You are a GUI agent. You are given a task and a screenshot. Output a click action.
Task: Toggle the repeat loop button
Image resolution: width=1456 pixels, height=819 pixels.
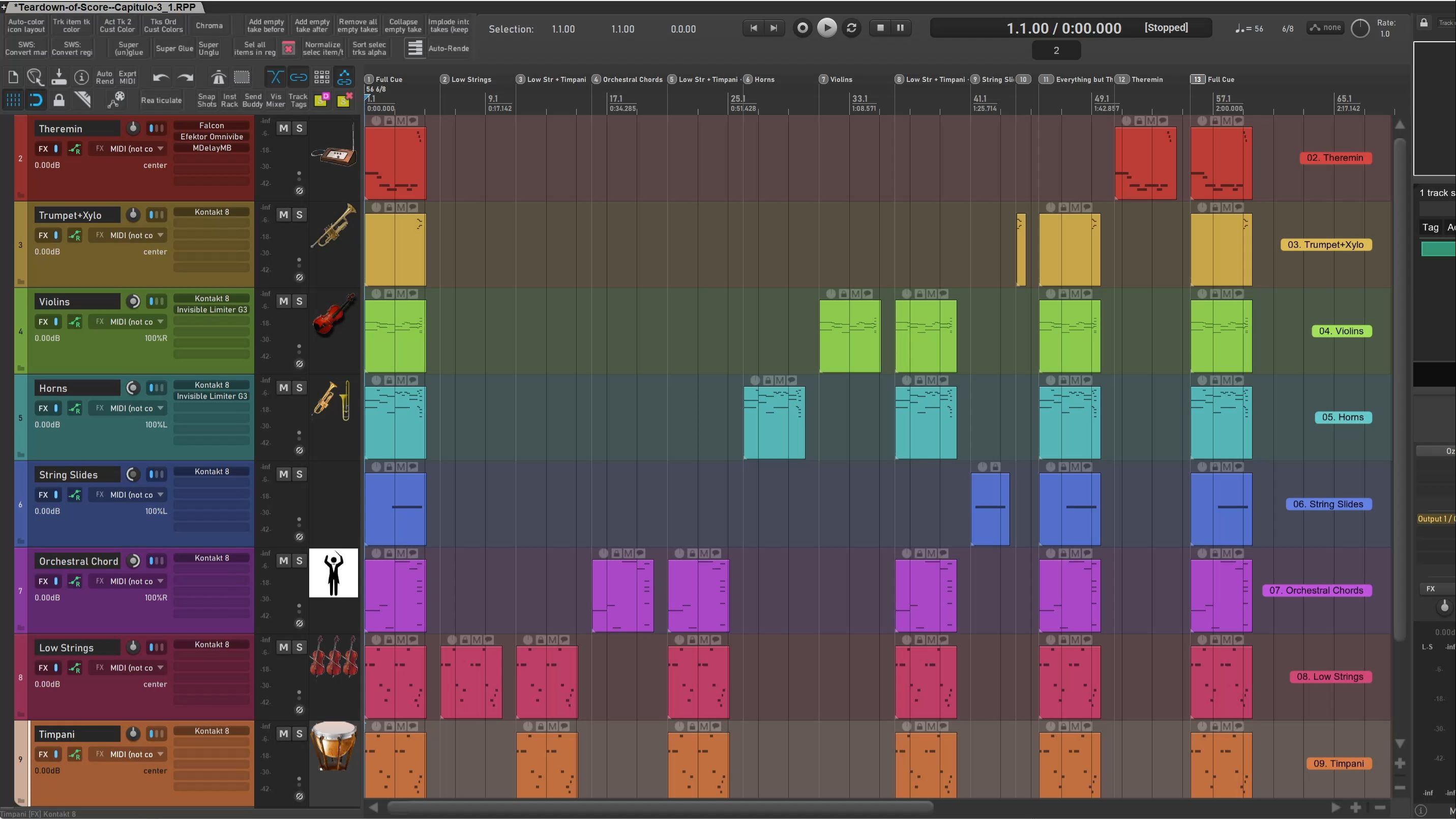[x=851, y=27]
